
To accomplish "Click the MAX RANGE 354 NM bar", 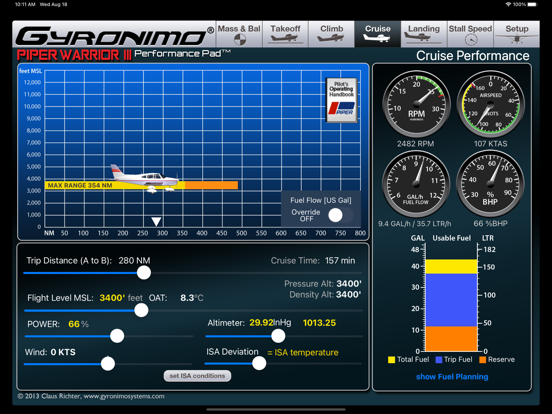I will coord(115,185).
